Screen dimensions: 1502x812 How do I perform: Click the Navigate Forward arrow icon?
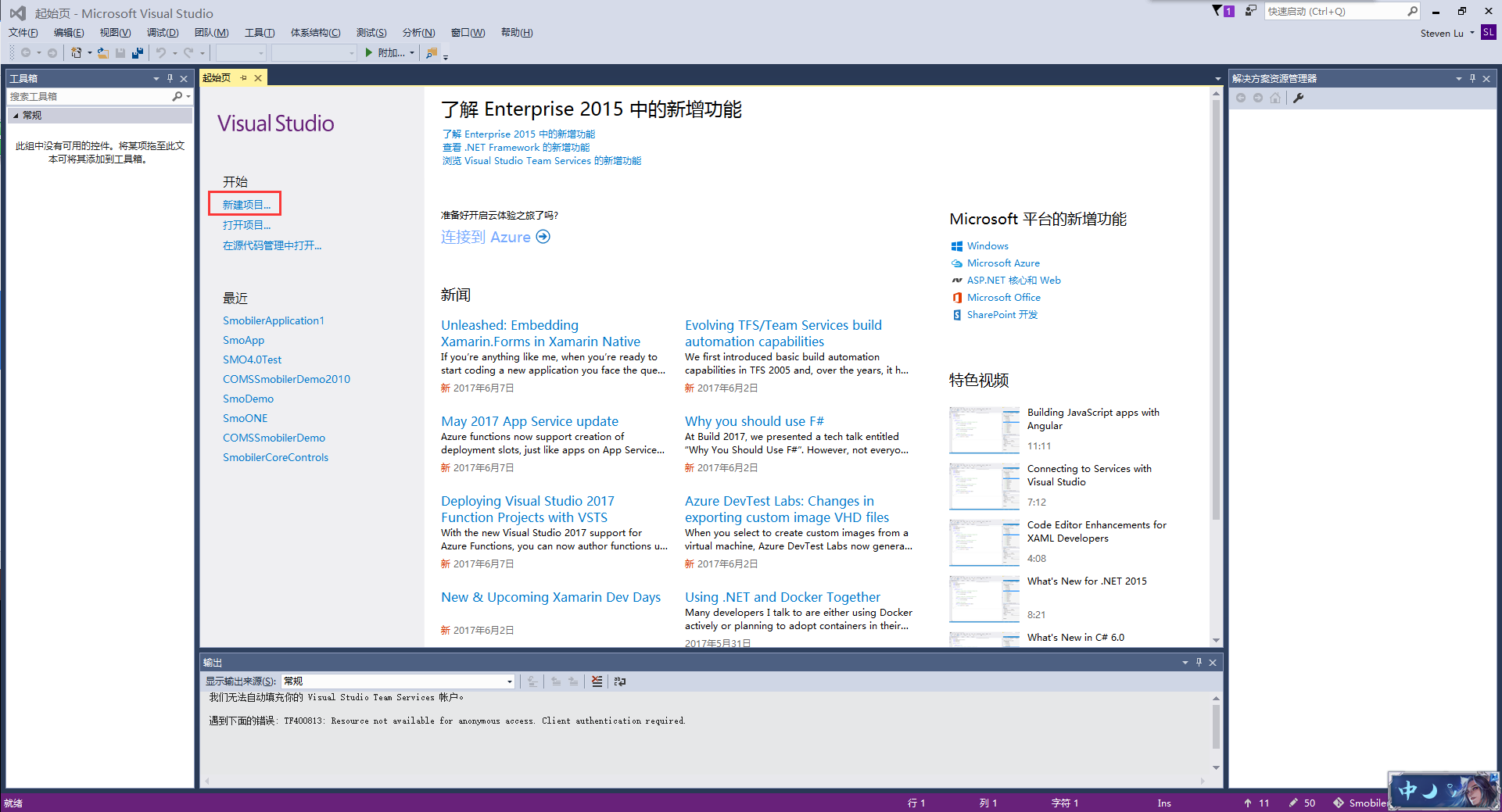pyautogui.click(x=52, y=52)
